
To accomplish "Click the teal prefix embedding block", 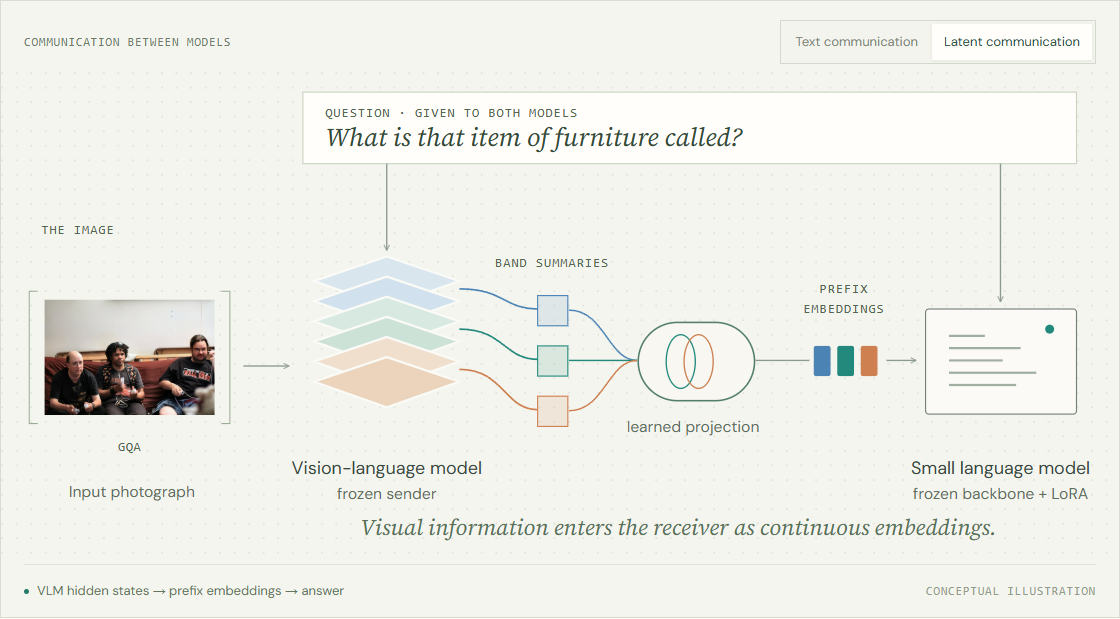I will tap(846, 361).
